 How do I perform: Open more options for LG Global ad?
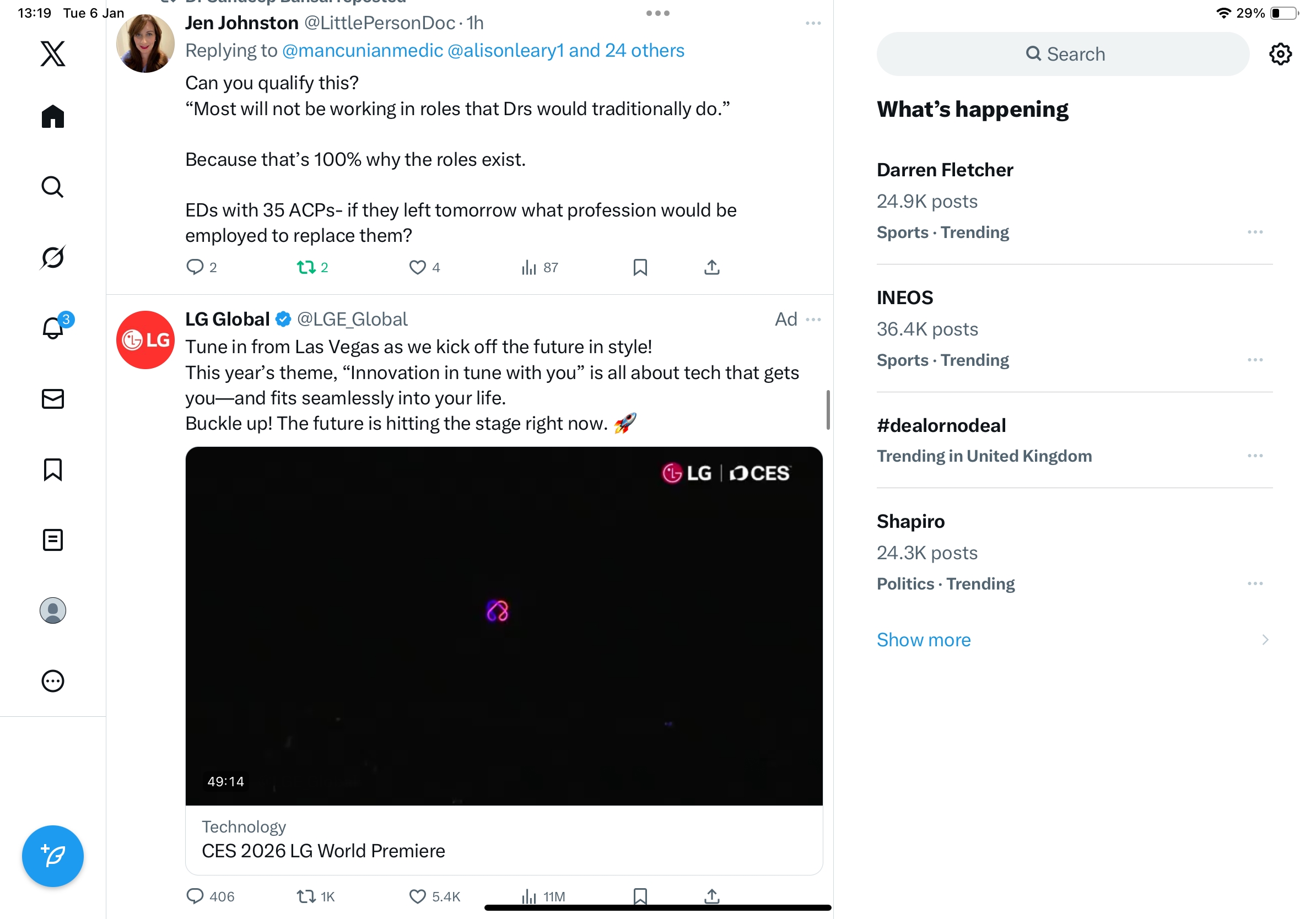pos(813,319)
